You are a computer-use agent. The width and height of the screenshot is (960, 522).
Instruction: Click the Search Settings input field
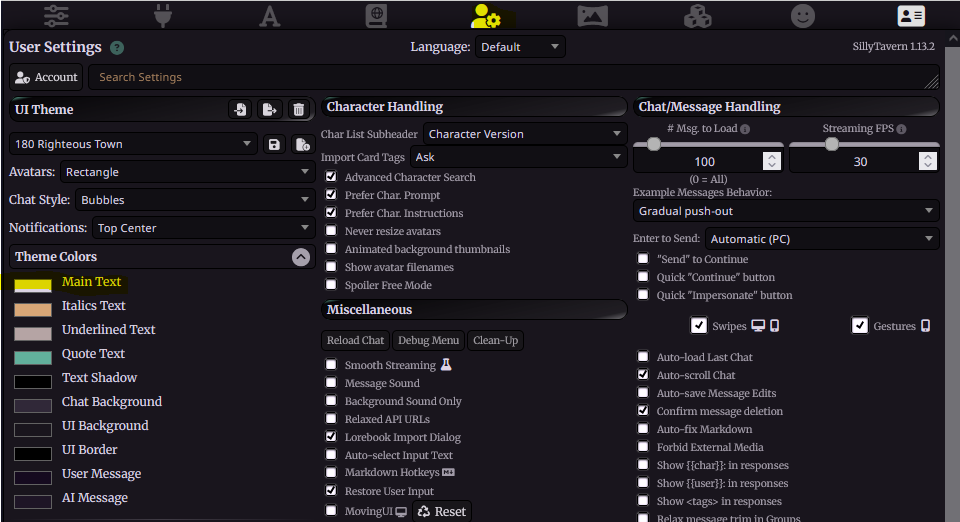514,77
